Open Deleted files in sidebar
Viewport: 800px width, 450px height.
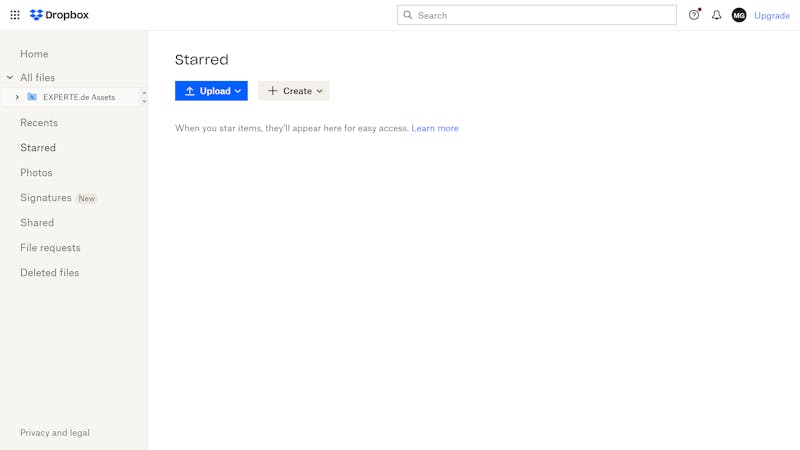[x=49, y=272]
